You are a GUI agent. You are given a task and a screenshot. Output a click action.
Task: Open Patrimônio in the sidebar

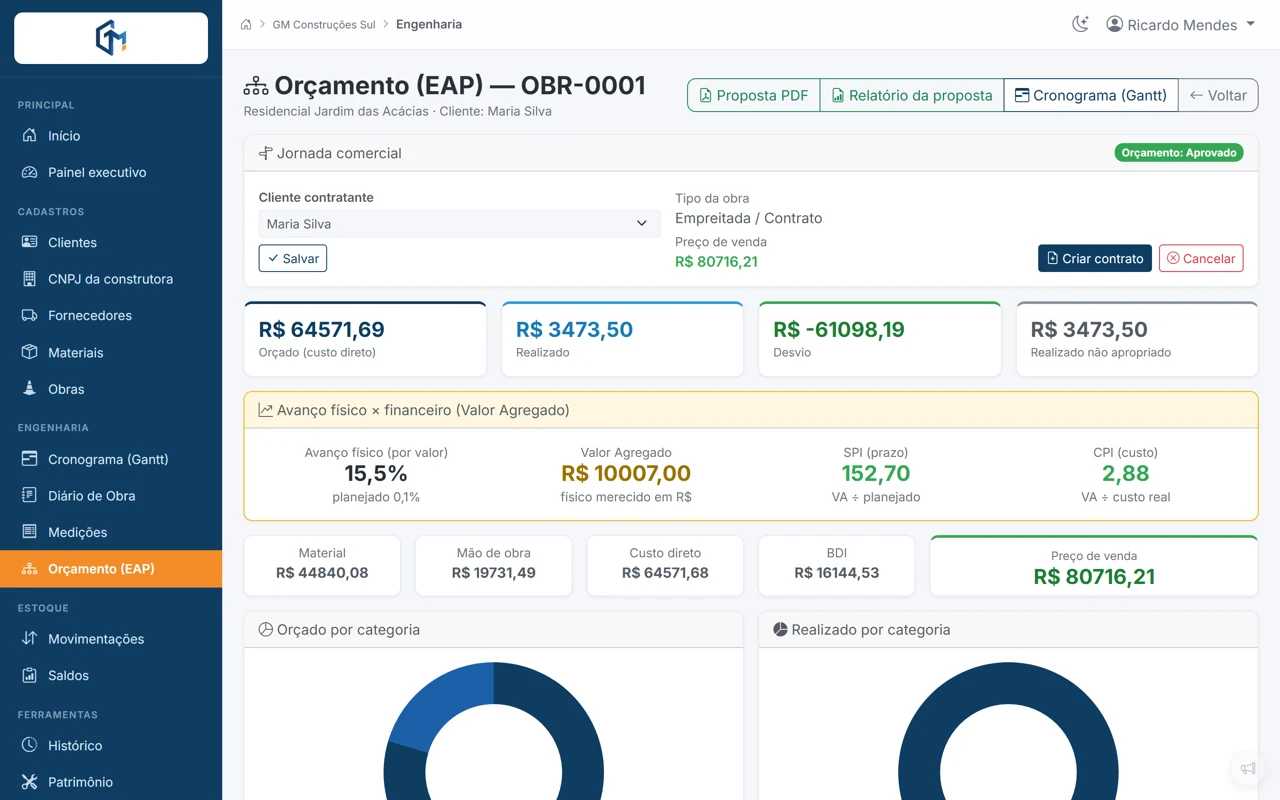pyautogui.click(x=111, y=782)
